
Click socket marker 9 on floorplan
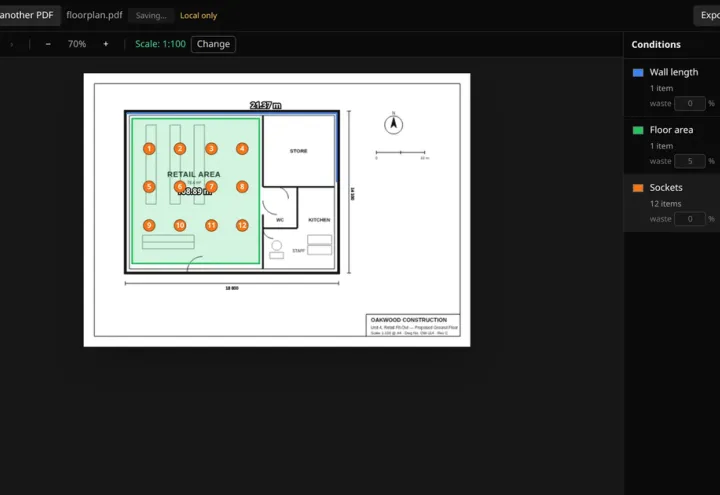pos(149,225)
